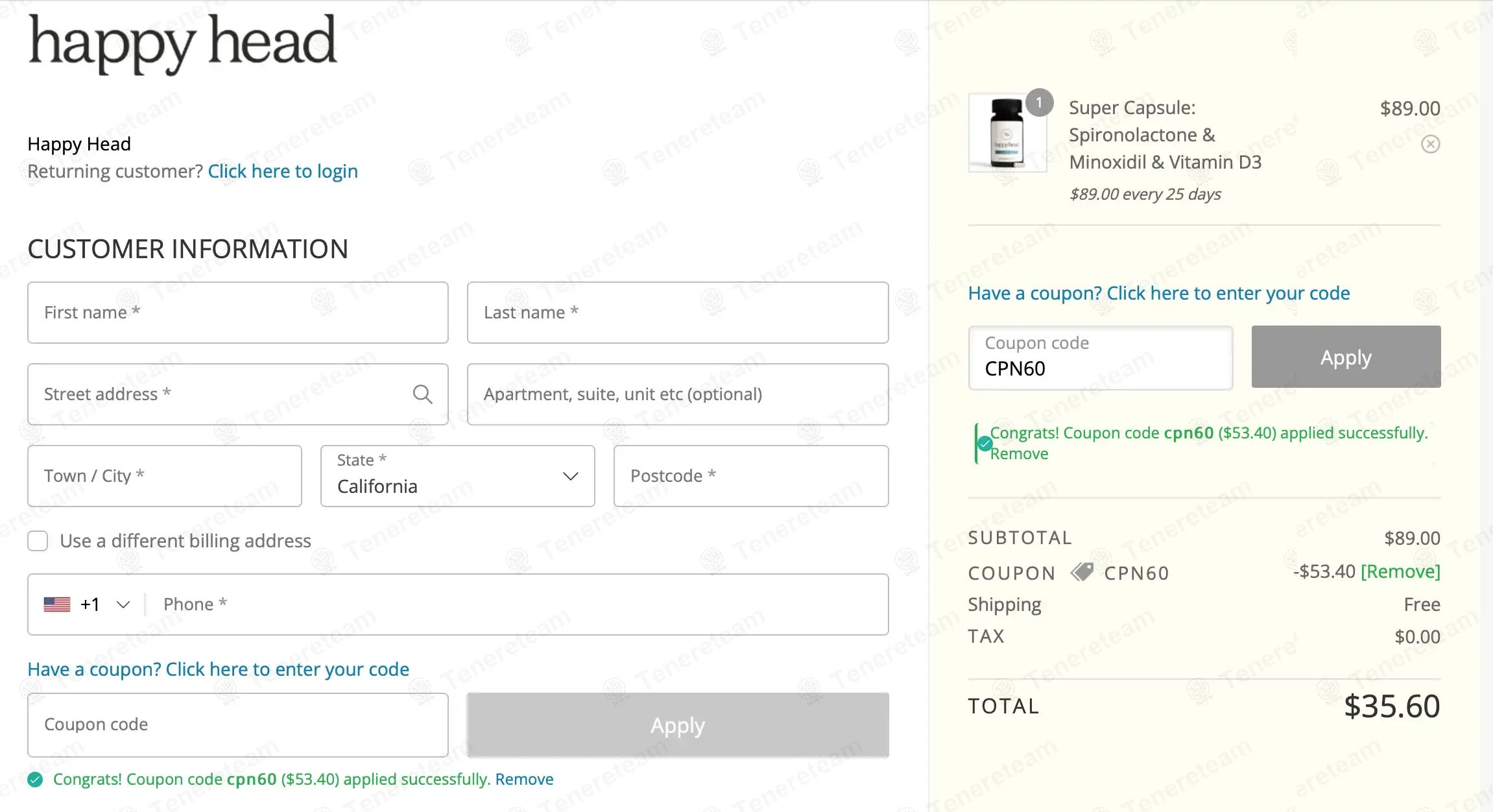
Task: Click the search icon in Street address field
Action: click(422, 394)
